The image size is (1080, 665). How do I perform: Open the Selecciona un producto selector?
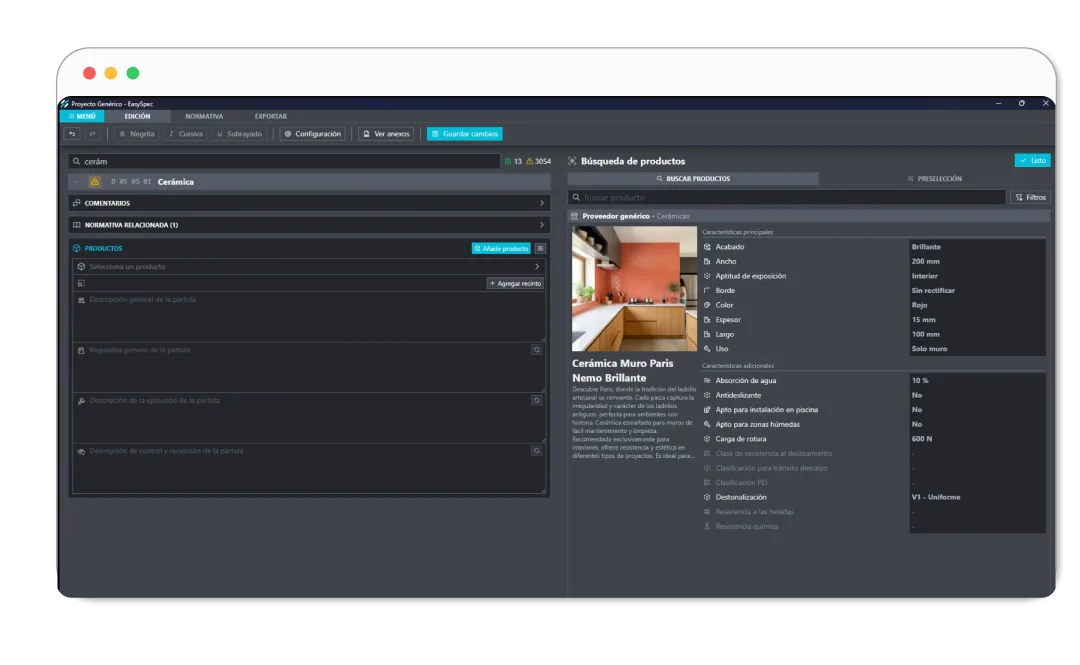click(309, 267)
